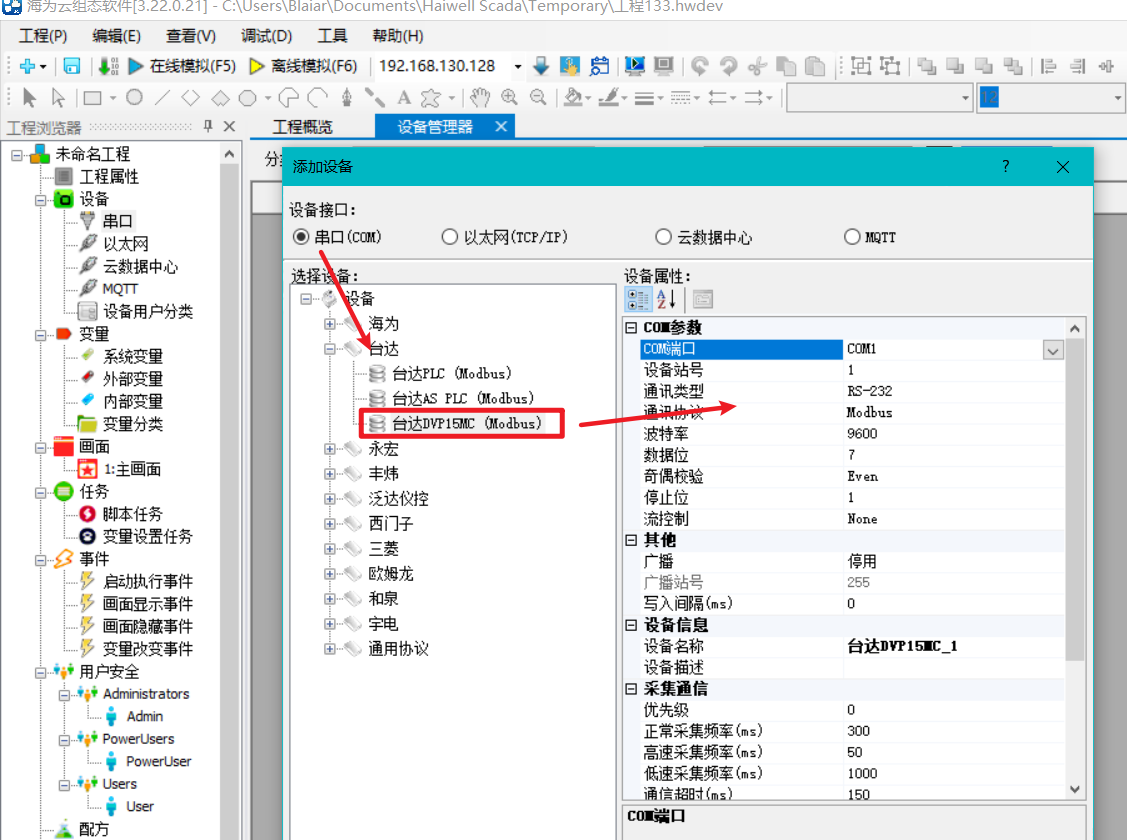Click the undo arrow icon
Viewport: 1127px width, 840px height.
point(700,66)
